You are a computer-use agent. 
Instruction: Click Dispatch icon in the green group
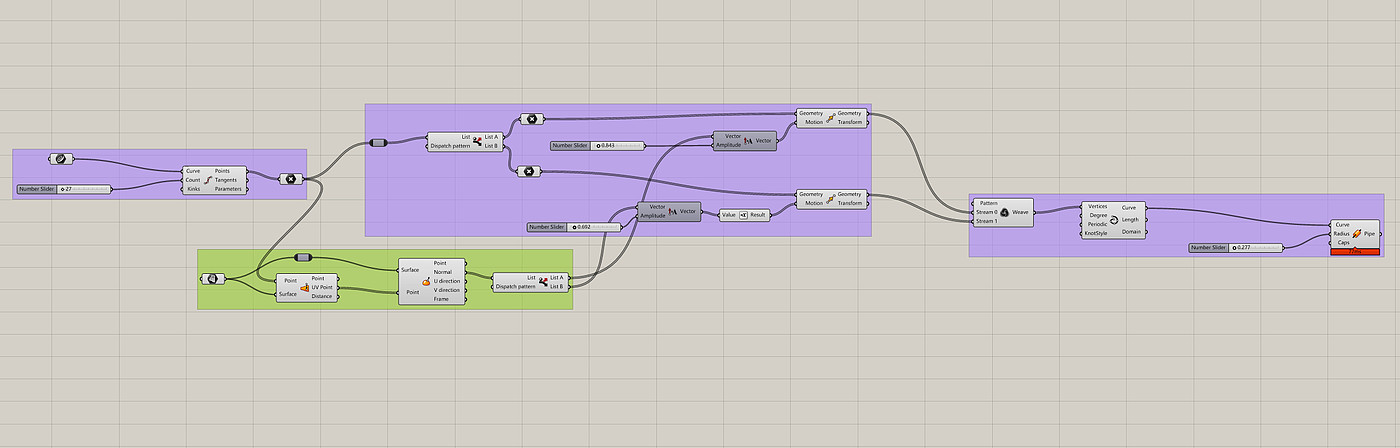[542, 281]
